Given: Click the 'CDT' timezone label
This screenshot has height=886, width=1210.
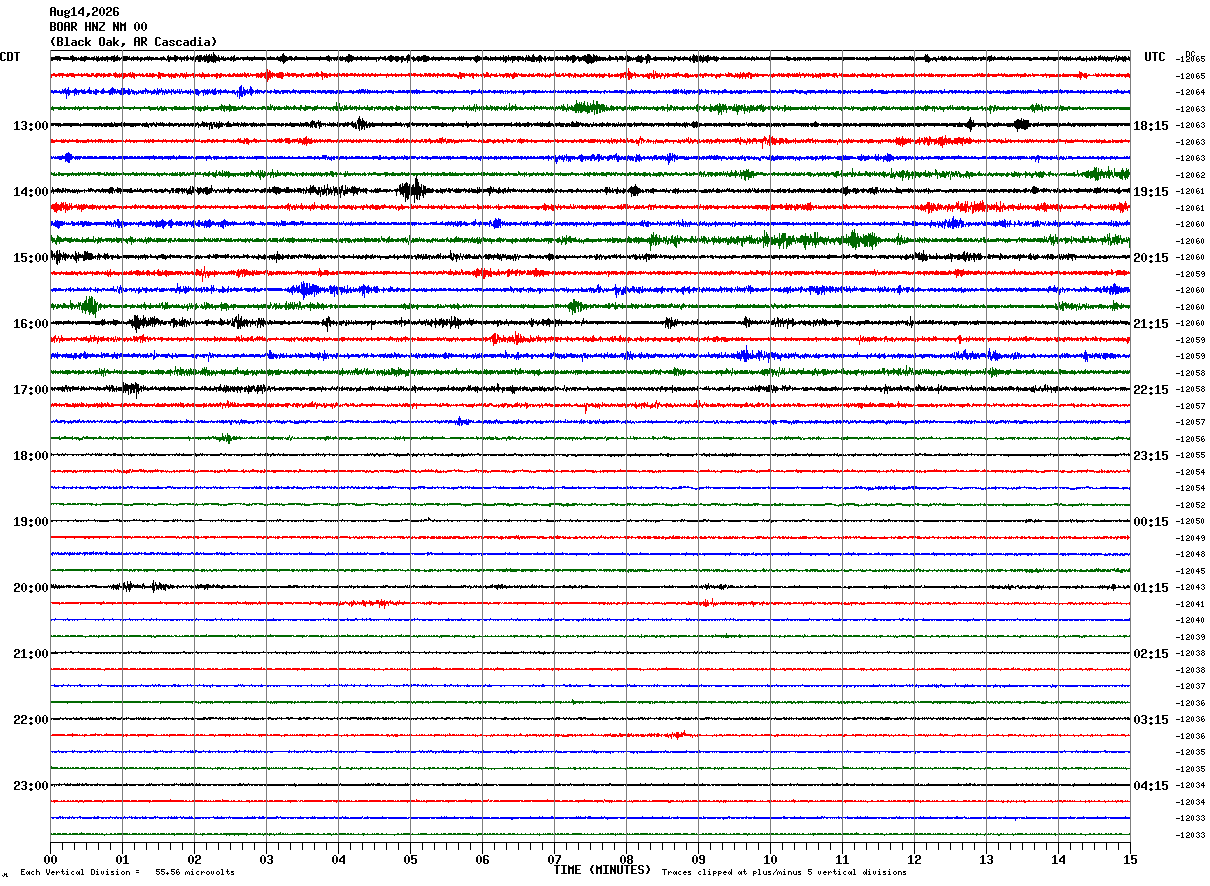Looking at the screenshot, I should click(x=10, y=57).
